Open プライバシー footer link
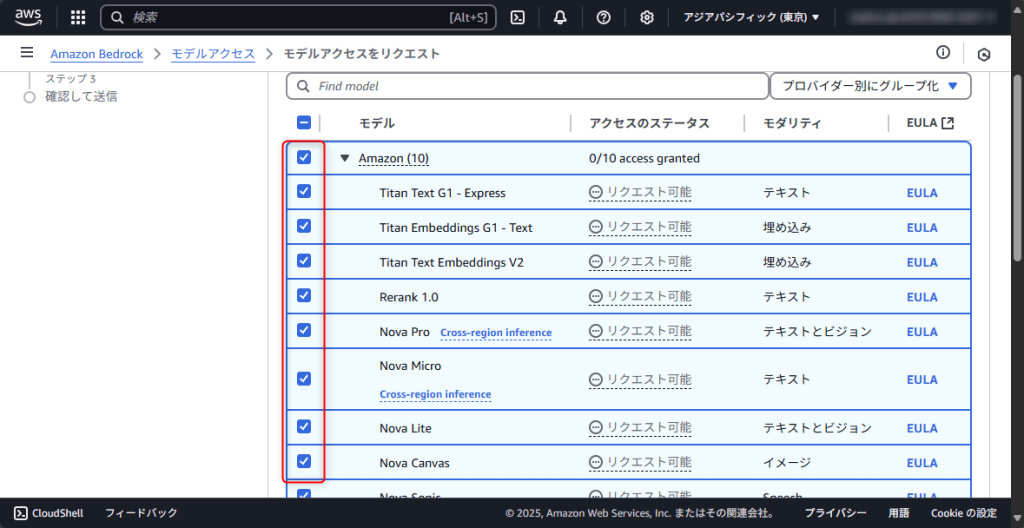This screenshot has height=528, width=1024. point(835,513)
